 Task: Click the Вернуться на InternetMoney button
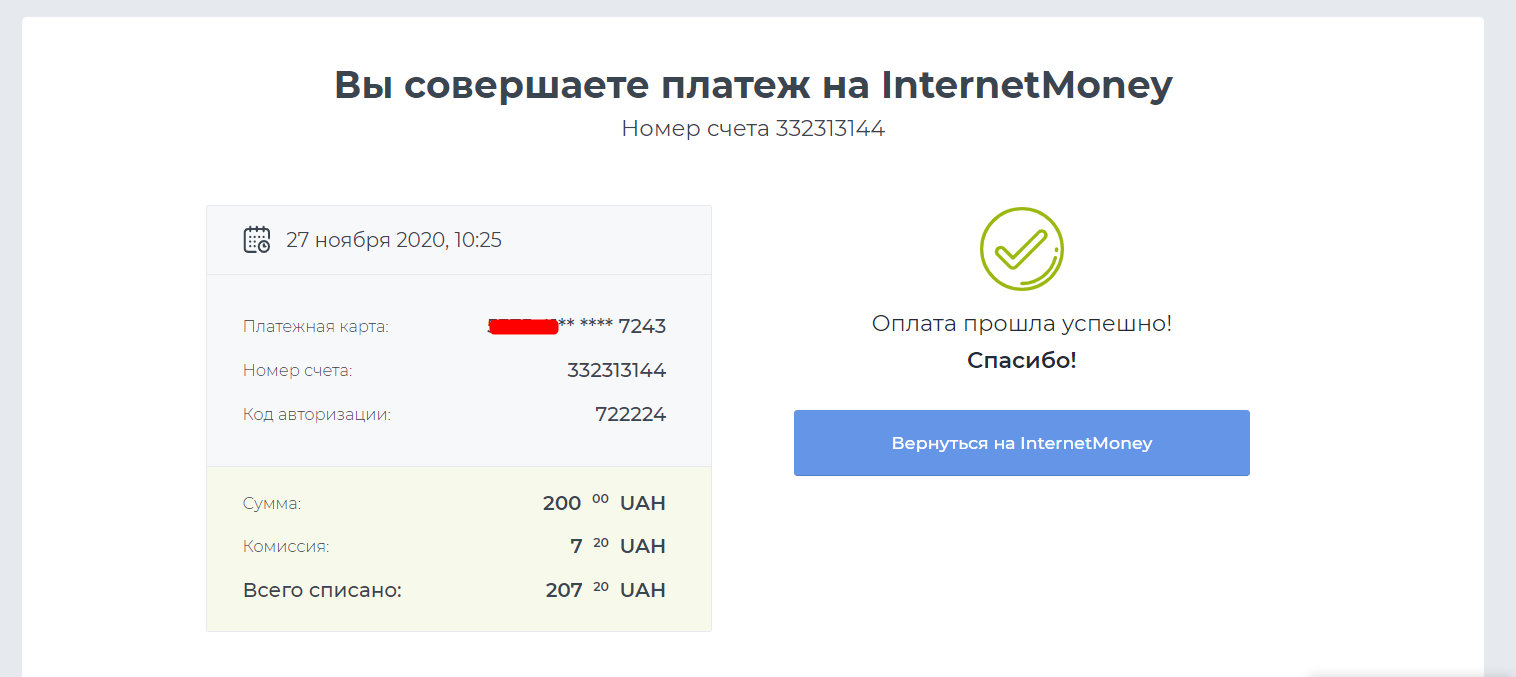(x=1021, y=443)
